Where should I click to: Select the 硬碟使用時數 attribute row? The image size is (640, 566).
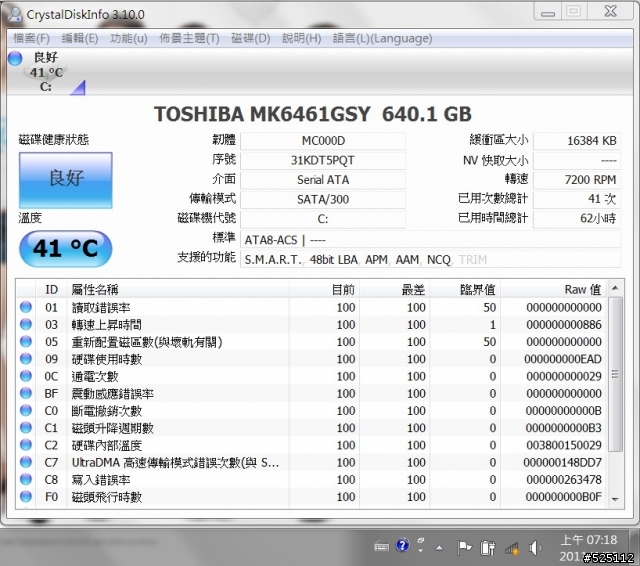click(311, 359)
